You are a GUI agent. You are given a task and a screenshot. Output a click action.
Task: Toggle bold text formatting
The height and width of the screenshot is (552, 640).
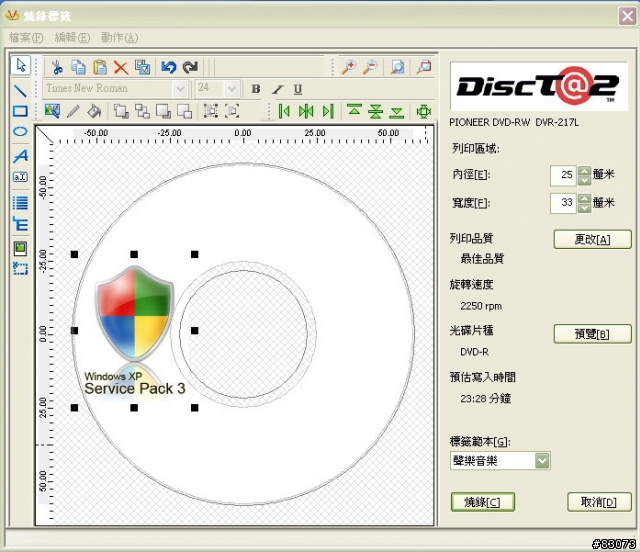pos(256,89)
